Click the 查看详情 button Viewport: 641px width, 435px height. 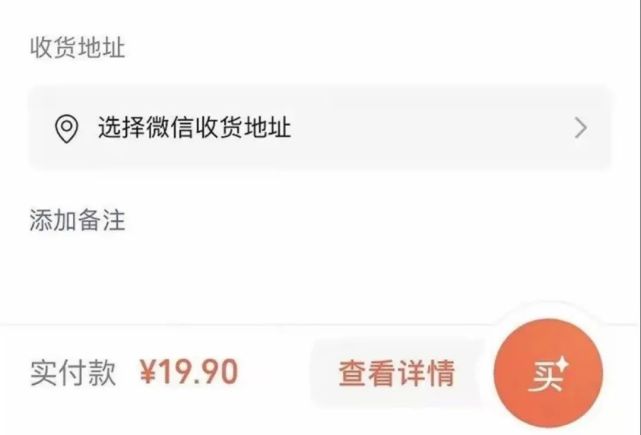click(397, 373)
